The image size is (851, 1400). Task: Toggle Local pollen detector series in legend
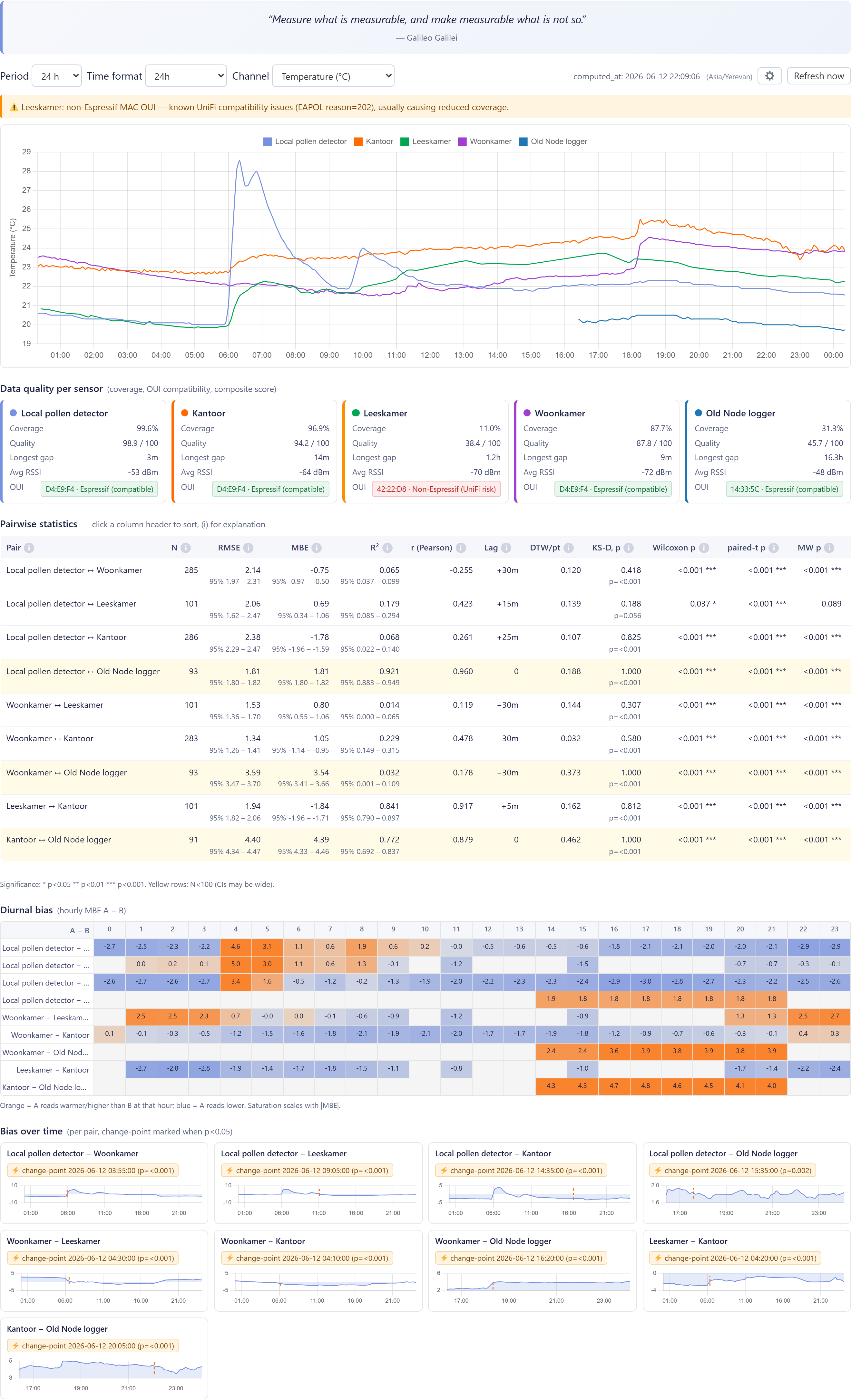pyautogui.click(x=305, y=141)
